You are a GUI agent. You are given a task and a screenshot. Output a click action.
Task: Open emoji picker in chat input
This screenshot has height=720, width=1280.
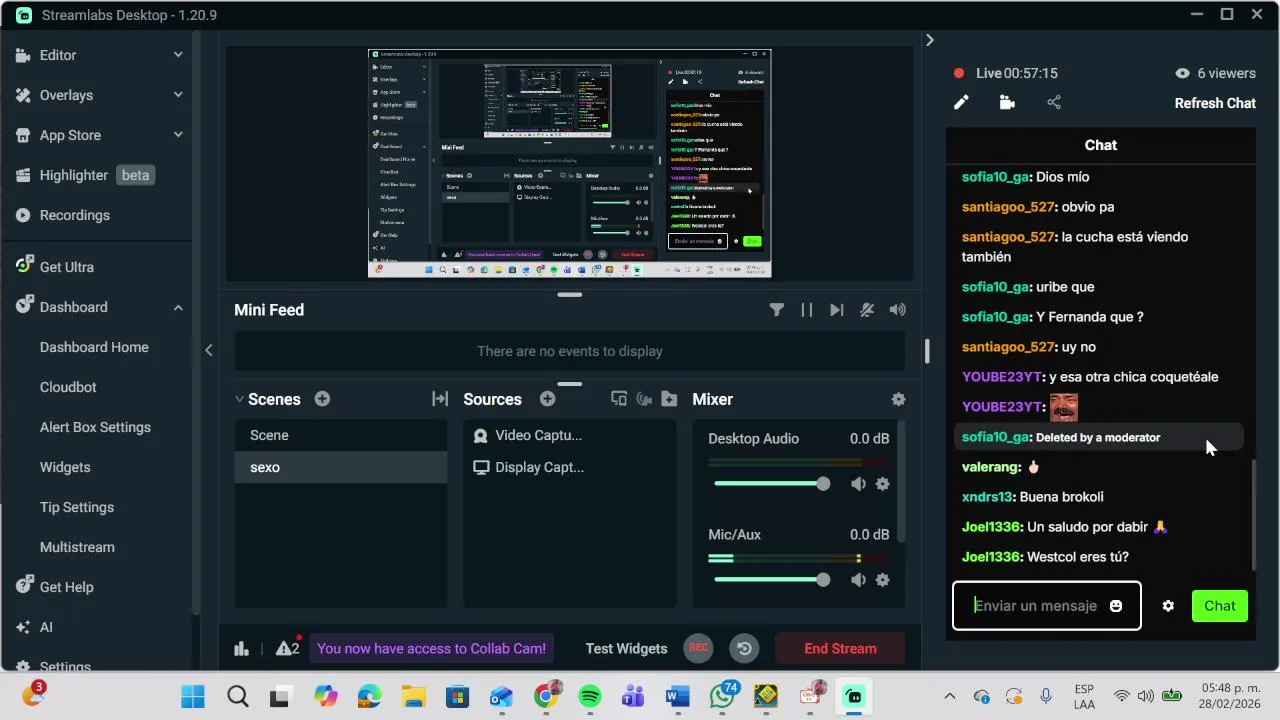pos(1116,606)
